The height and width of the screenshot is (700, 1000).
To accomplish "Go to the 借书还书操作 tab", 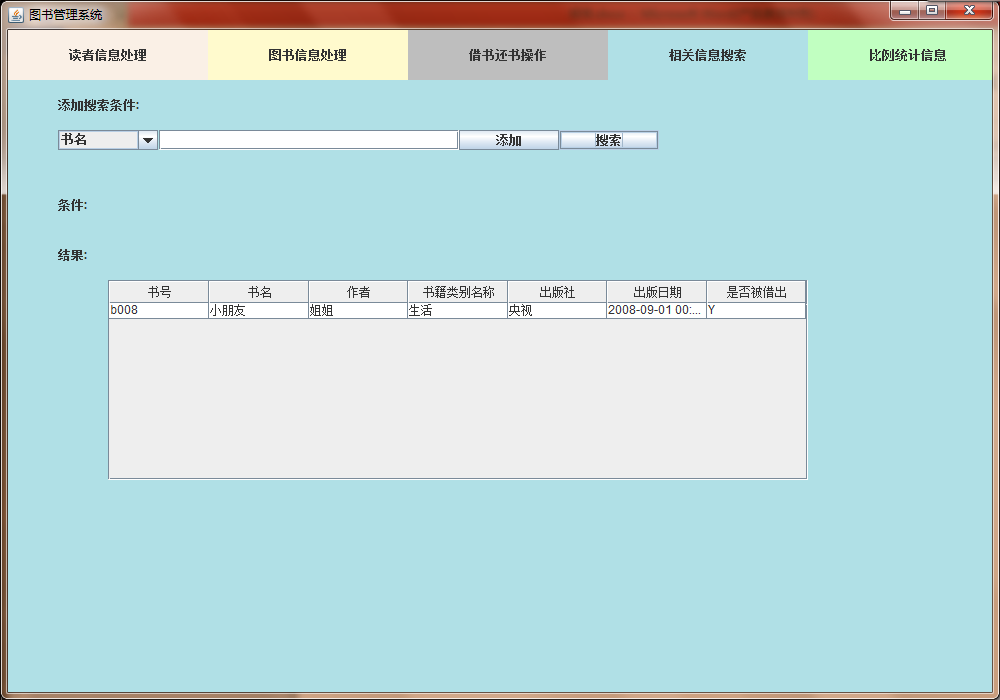I will pos(508,55).
